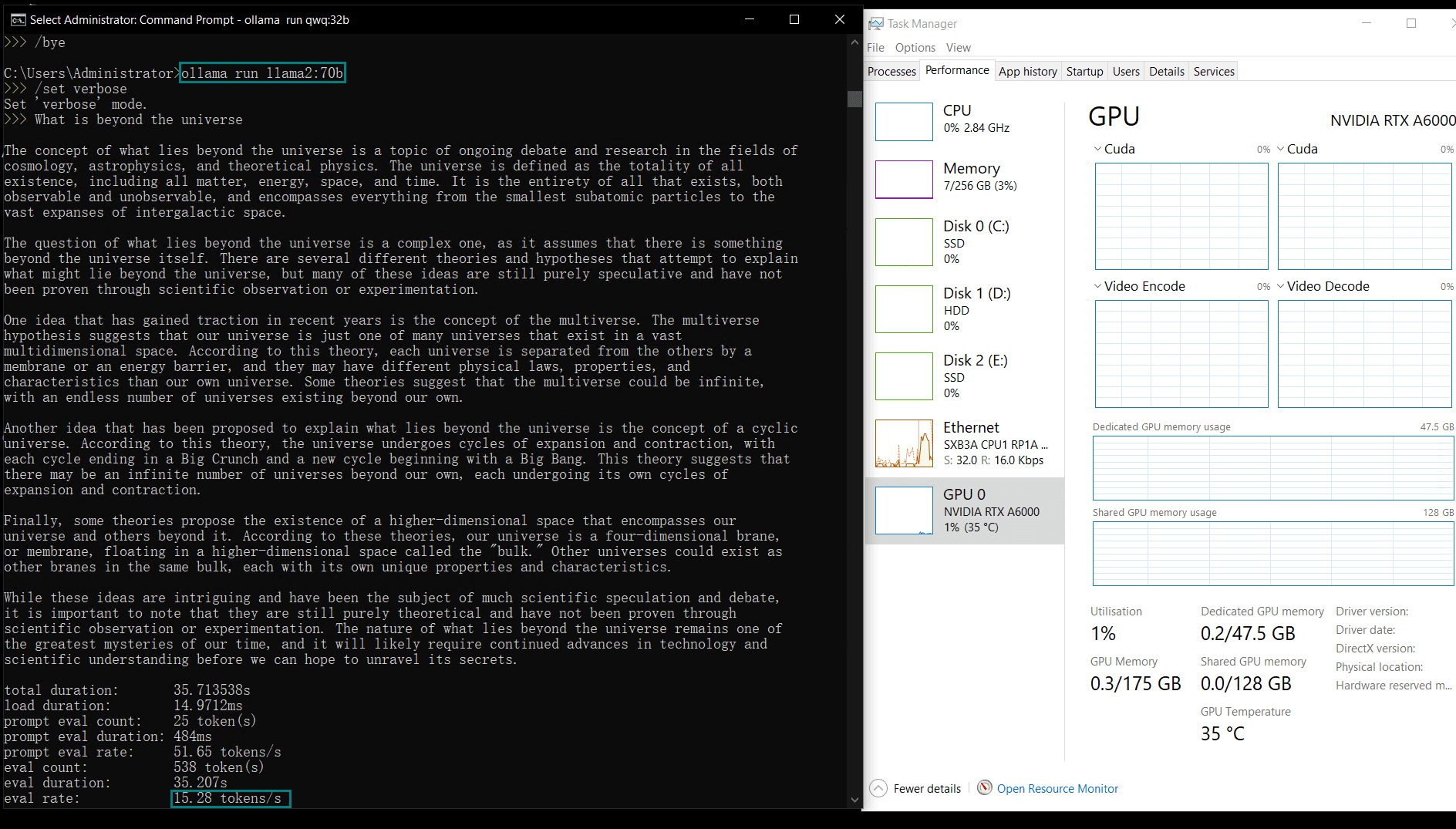Click the '0.3/175 GB' GPU Memory value
Screen dimensions: 1456x829
(1136, 683)
